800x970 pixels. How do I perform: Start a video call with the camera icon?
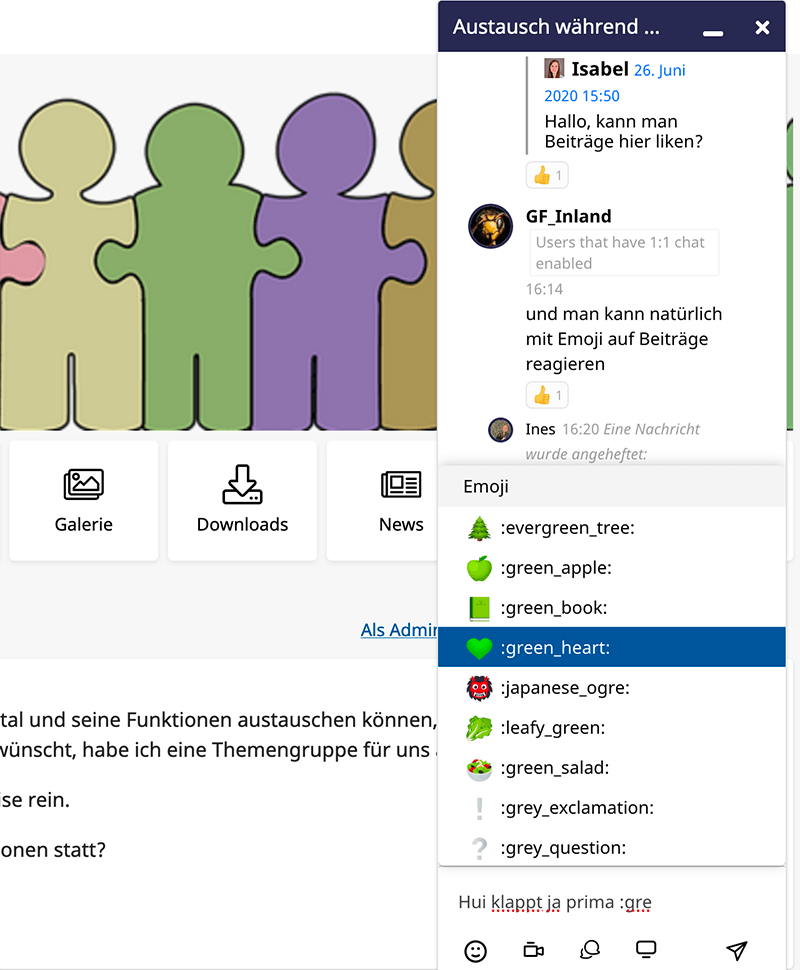(x=533, y=950)
